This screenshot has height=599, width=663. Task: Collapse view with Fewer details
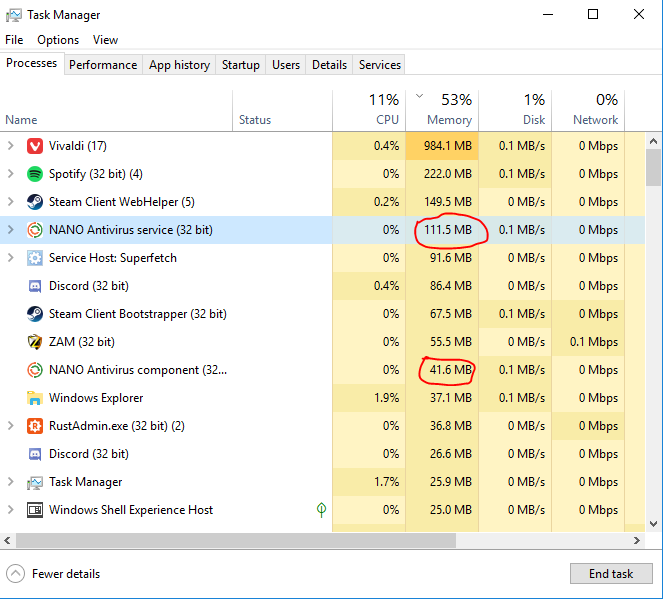pyautogui.click(x=54, y=574)
